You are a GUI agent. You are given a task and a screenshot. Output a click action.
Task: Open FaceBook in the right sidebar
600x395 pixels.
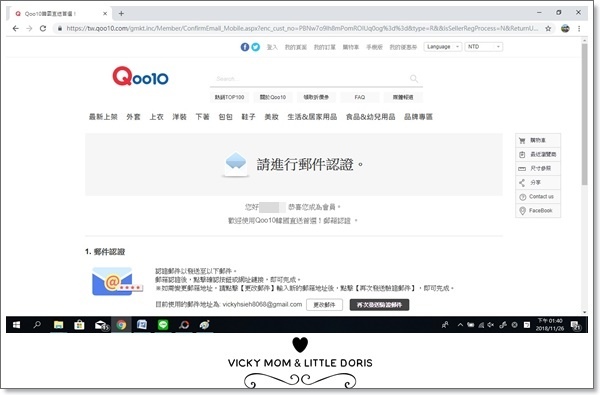(538, 211)
